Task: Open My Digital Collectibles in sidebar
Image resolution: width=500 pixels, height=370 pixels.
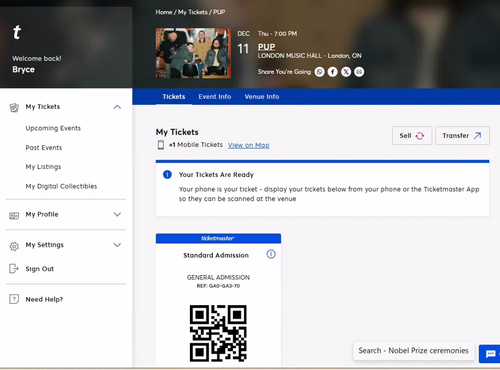Action: 61,186
